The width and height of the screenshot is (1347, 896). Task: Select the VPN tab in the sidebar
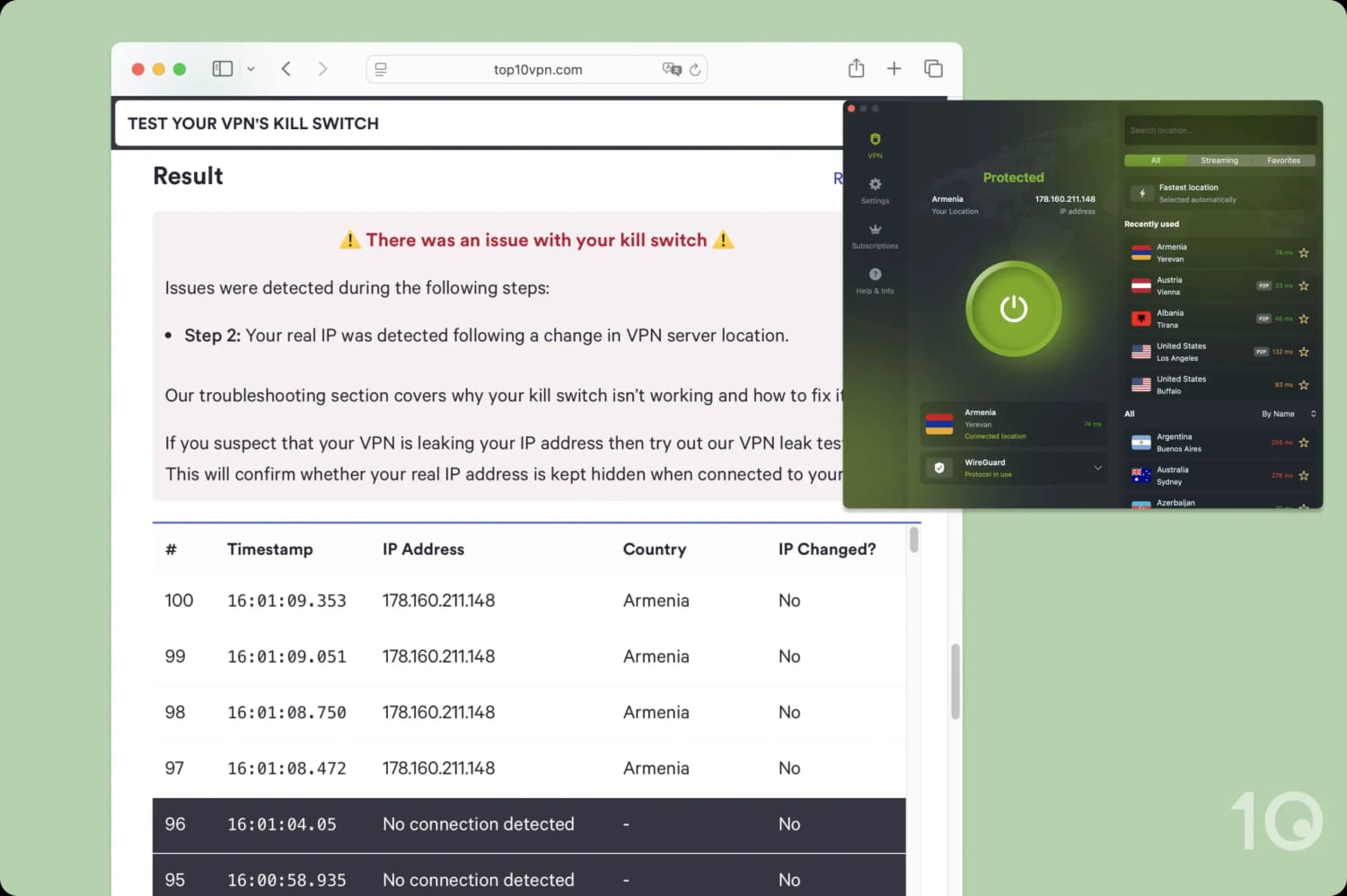pos(875,144)
